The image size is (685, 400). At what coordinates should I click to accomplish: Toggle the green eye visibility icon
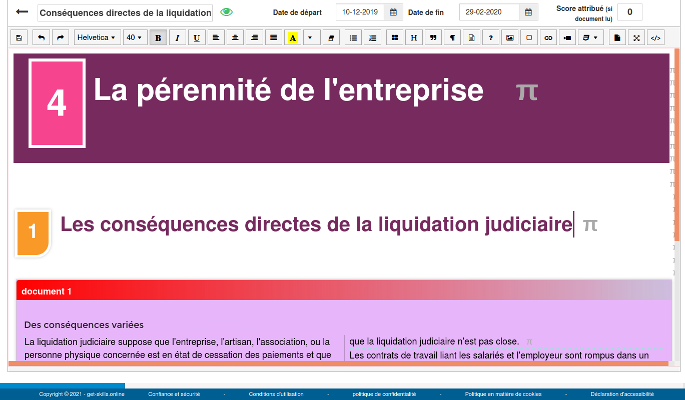pyautogui.click(x=227, y=12)
